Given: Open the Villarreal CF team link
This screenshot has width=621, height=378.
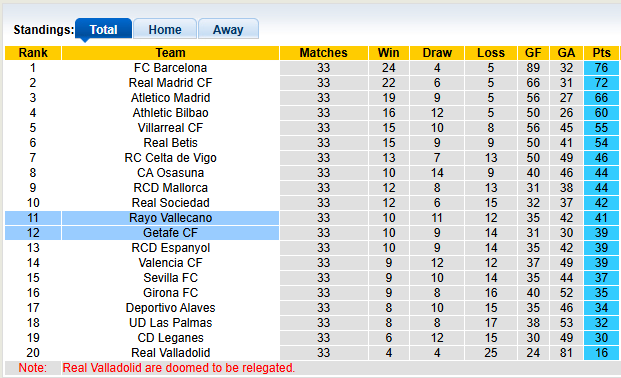Looking at the screenshot, I should pos(170,128).
